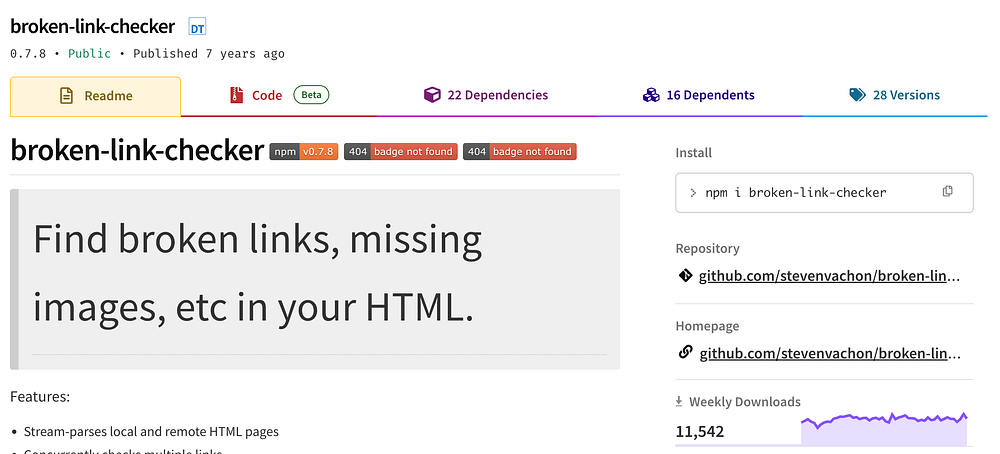1000x454 pixels.
Task: Click the git repository diamond icon
Action: [x=685, y=276]
